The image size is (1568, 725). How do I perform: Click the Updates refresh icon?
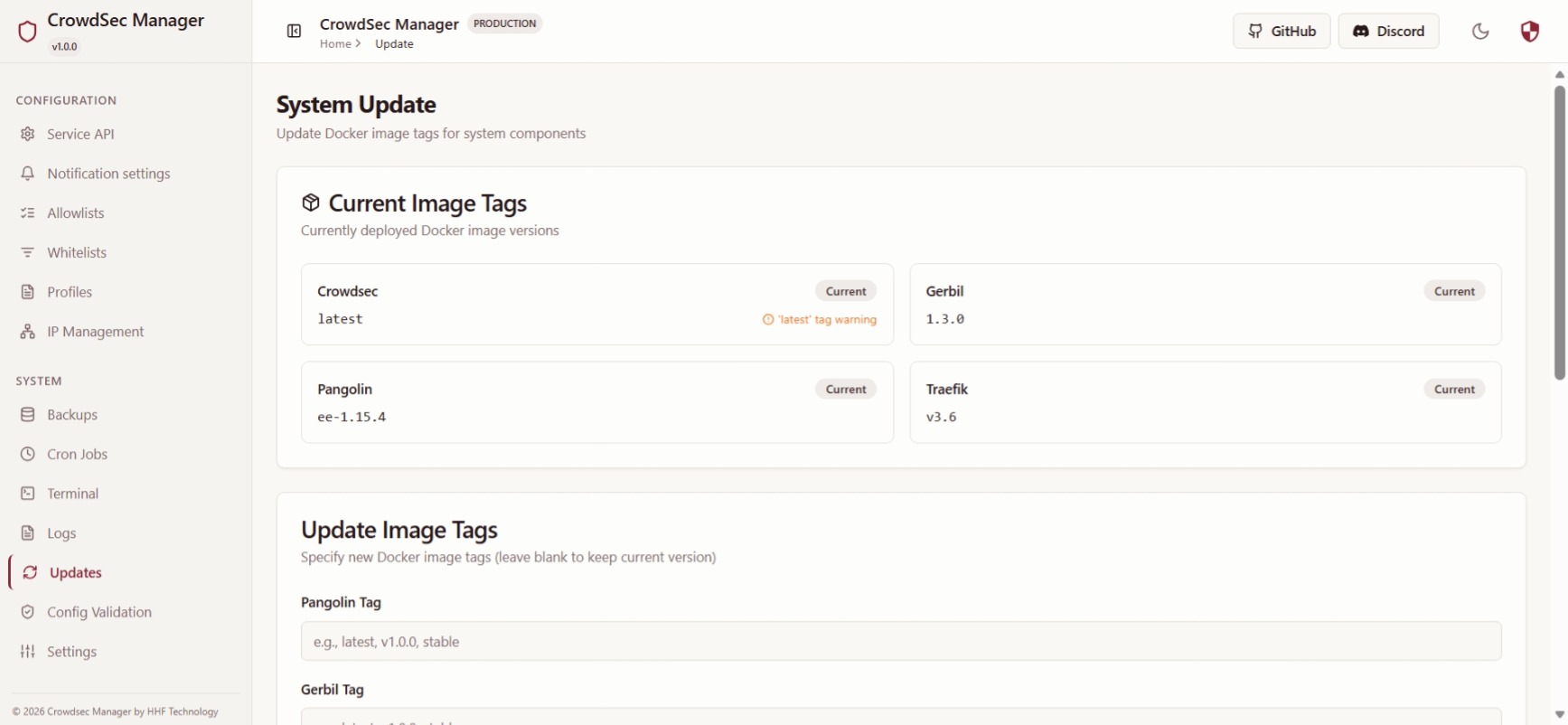click(30, 572)
